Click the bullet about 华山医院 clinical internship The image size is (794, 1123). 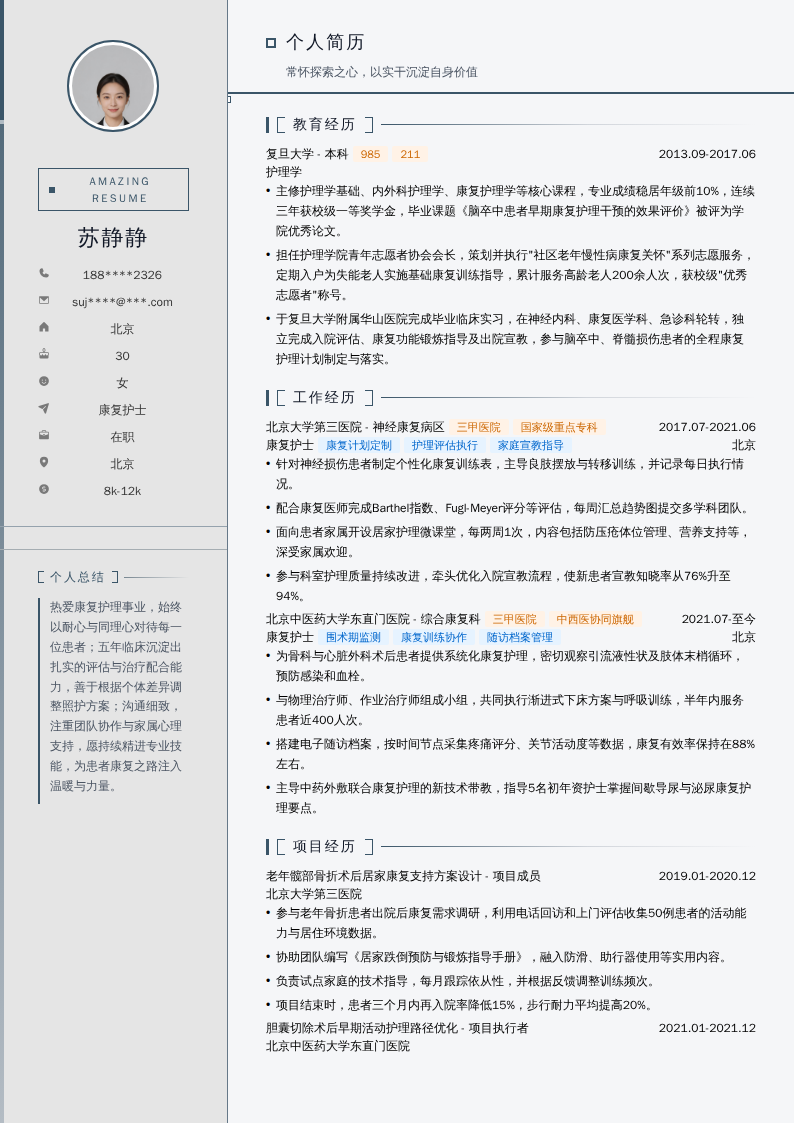tap(511, 339)
